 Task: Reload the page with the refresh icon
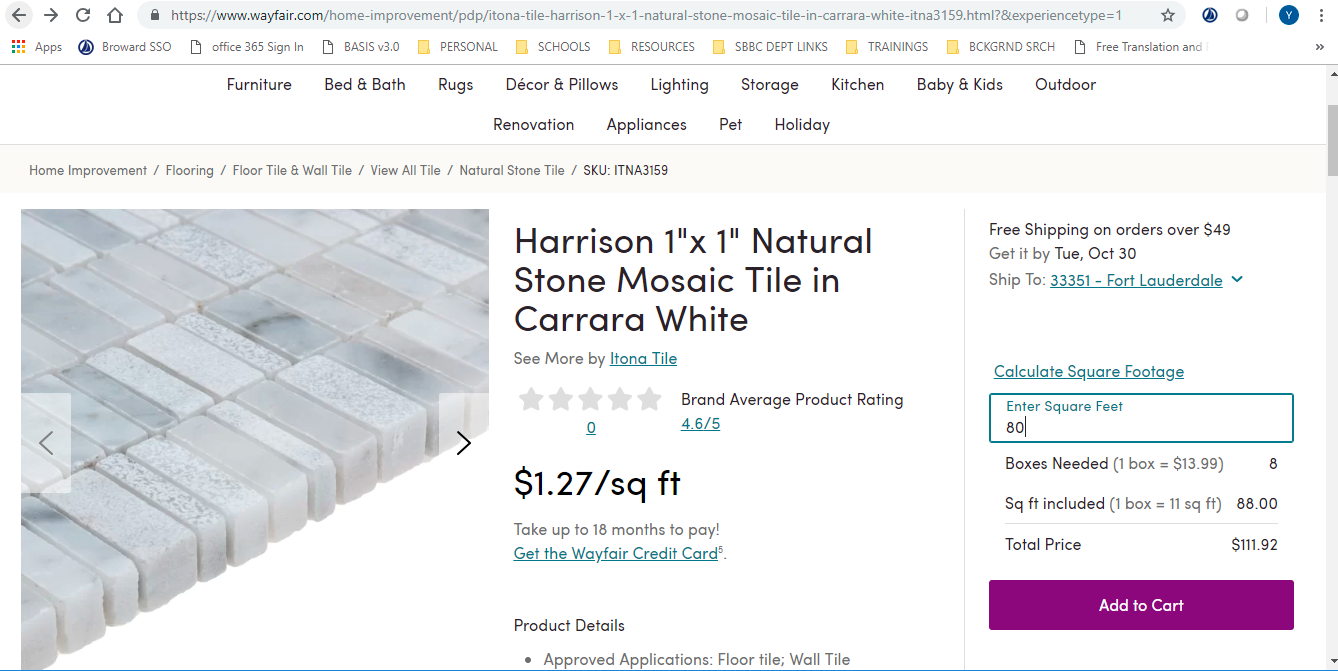click(x=83, y=15)
